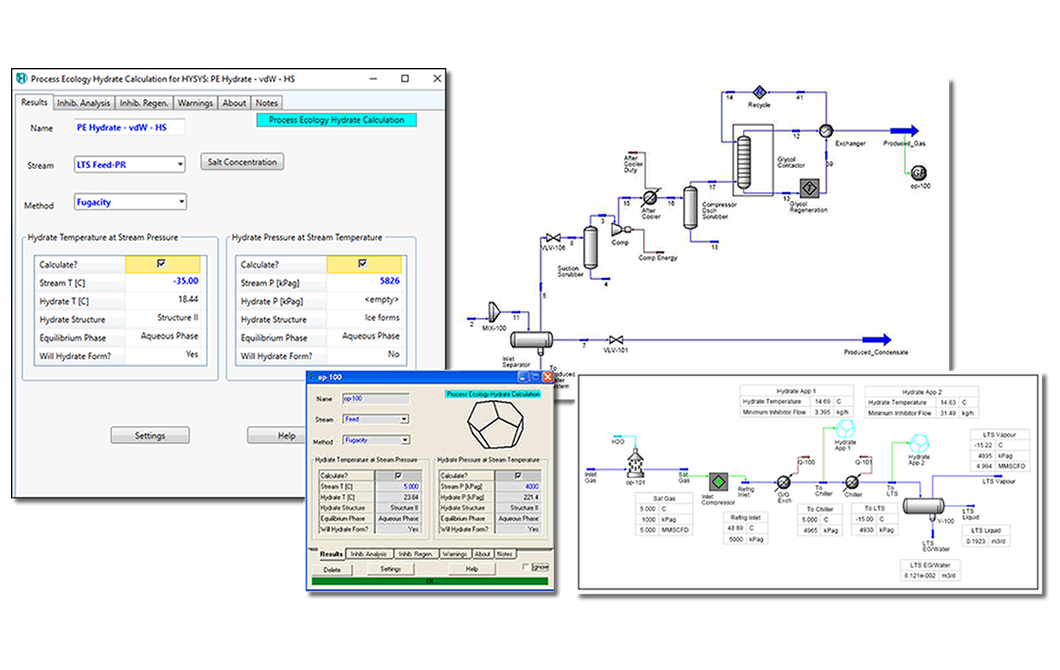Select the After Cooler icon
The height and width of the screenshot is (670, 1060).
[650, 197]
